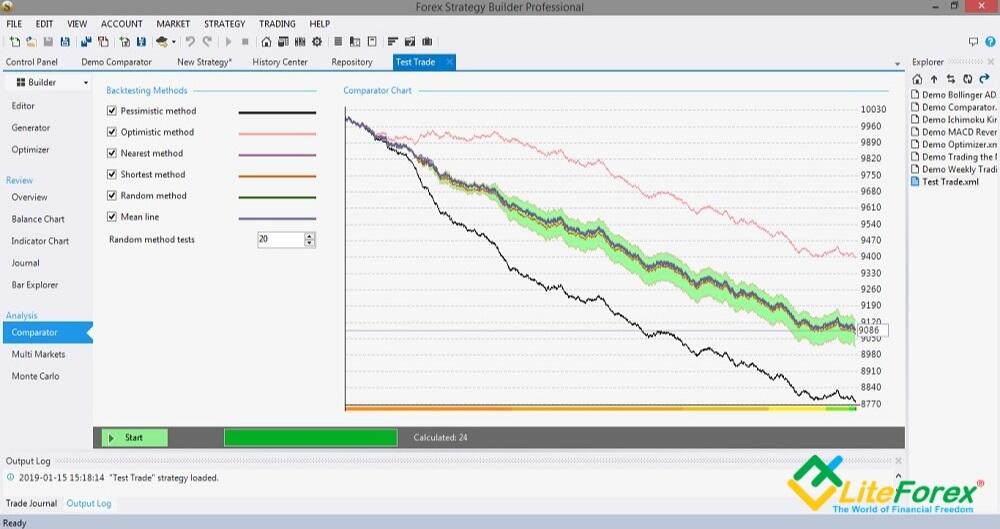Open the VIEW menu
The width and height of the screenshot is (1000, 529).
coord(77,24)
